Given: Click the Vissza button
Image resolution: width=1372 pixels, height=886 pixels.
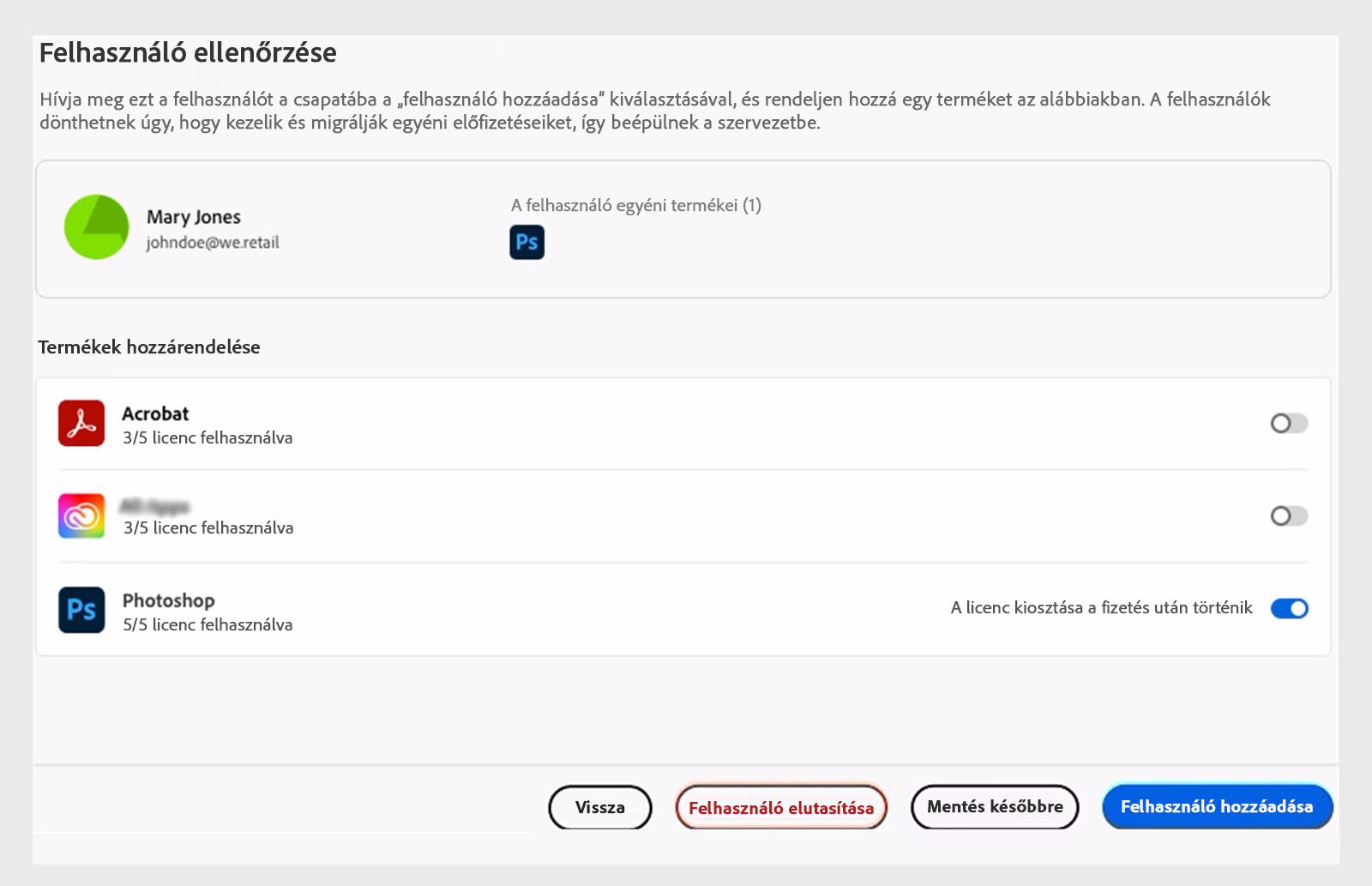Looking at the screenshot, I should 600,807.
